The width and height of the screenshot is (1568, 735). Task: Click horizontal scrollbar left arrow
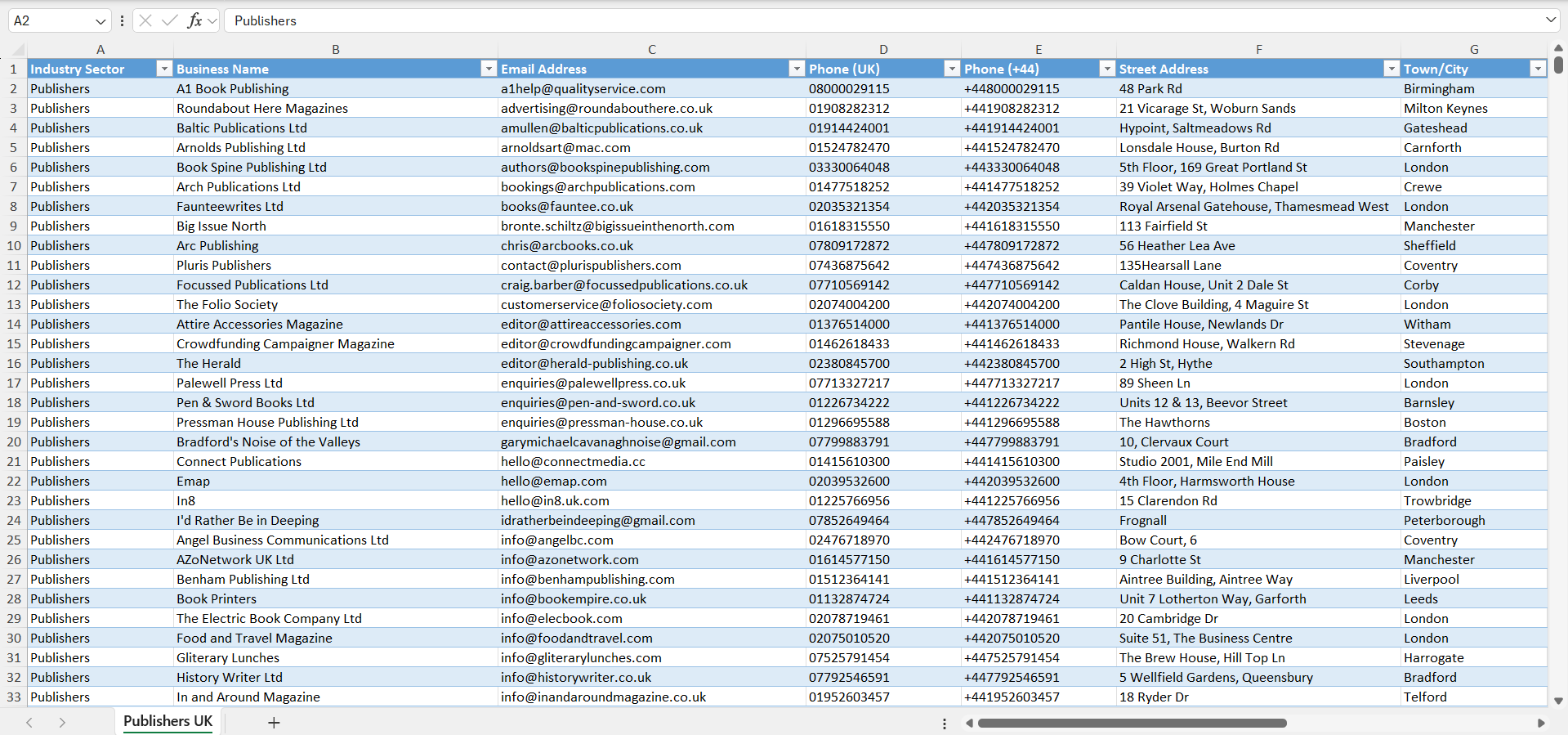pyautogui.click(x=969, y=723)
